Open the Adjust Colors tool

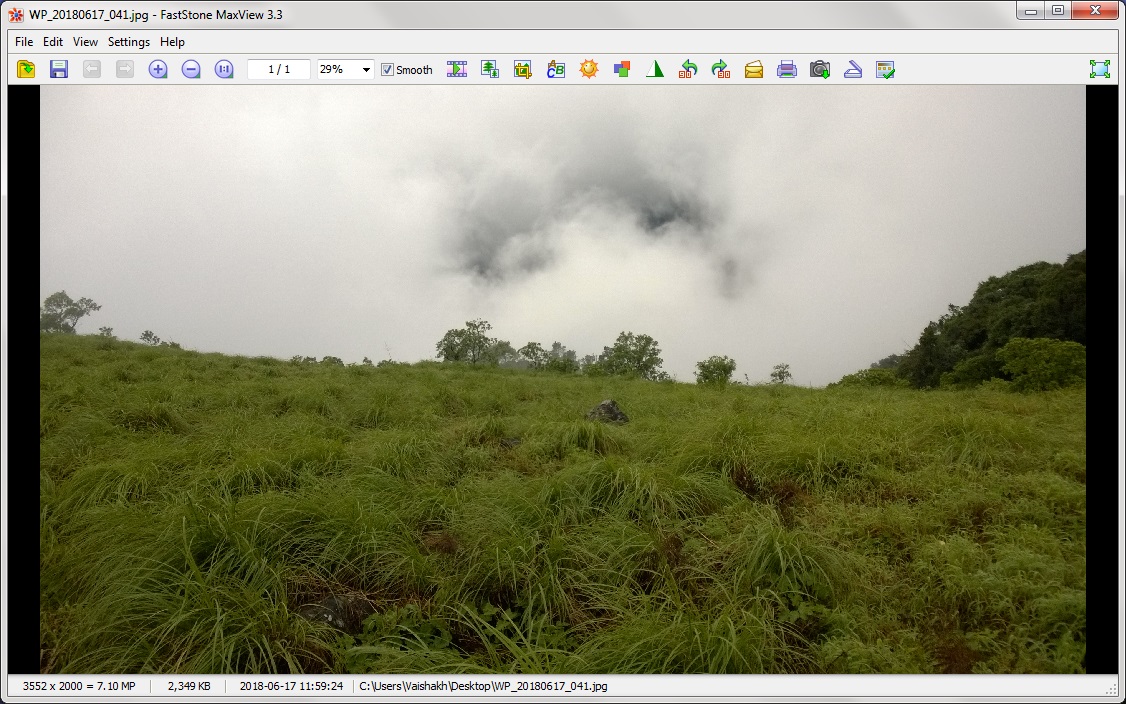[621, 69]
